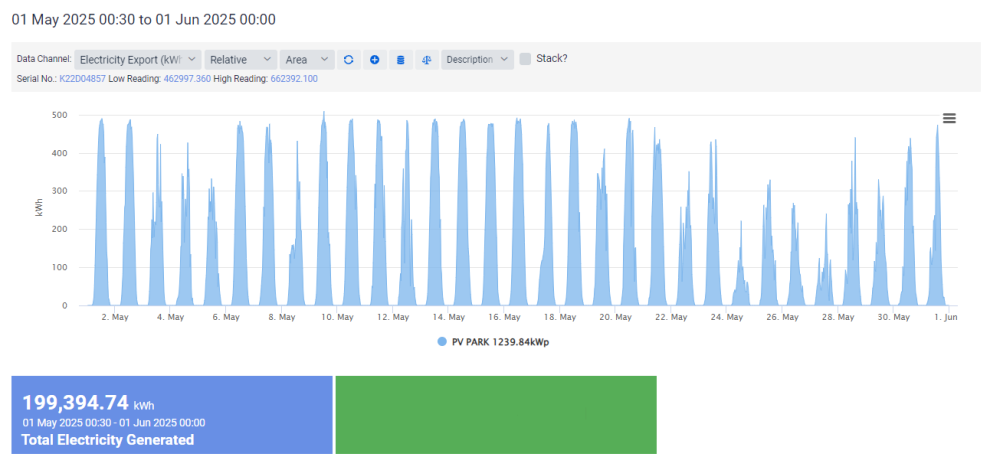Screen dimensions: 990x457
Task: Enable the Stack? checkbox
Action: click(x=525, y=59)
